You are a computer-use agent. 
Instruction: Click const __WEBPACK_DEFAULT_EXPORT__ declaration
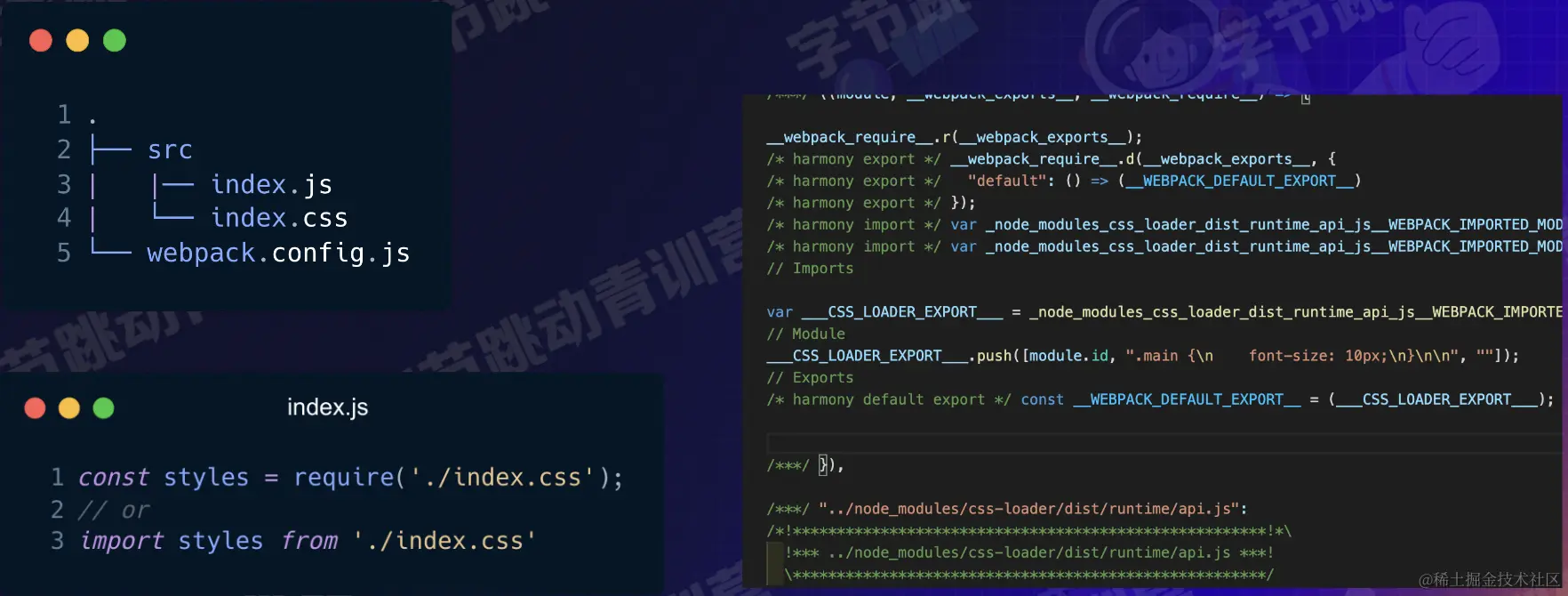1160,399
